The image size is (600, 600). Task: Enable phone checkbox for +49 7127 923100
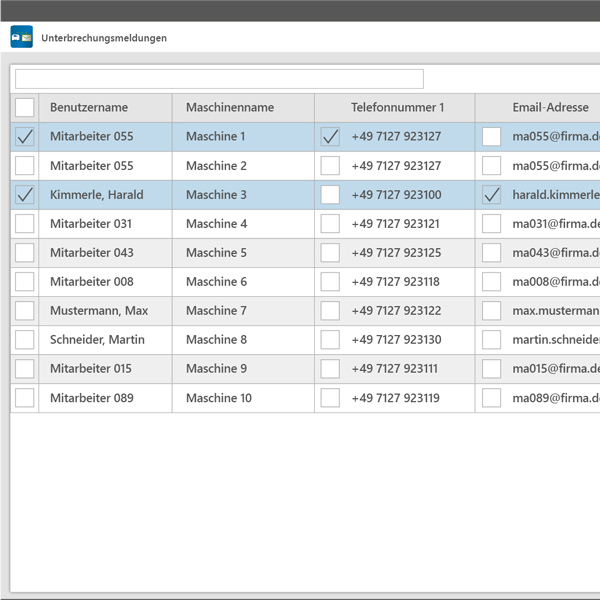point(330,195)
